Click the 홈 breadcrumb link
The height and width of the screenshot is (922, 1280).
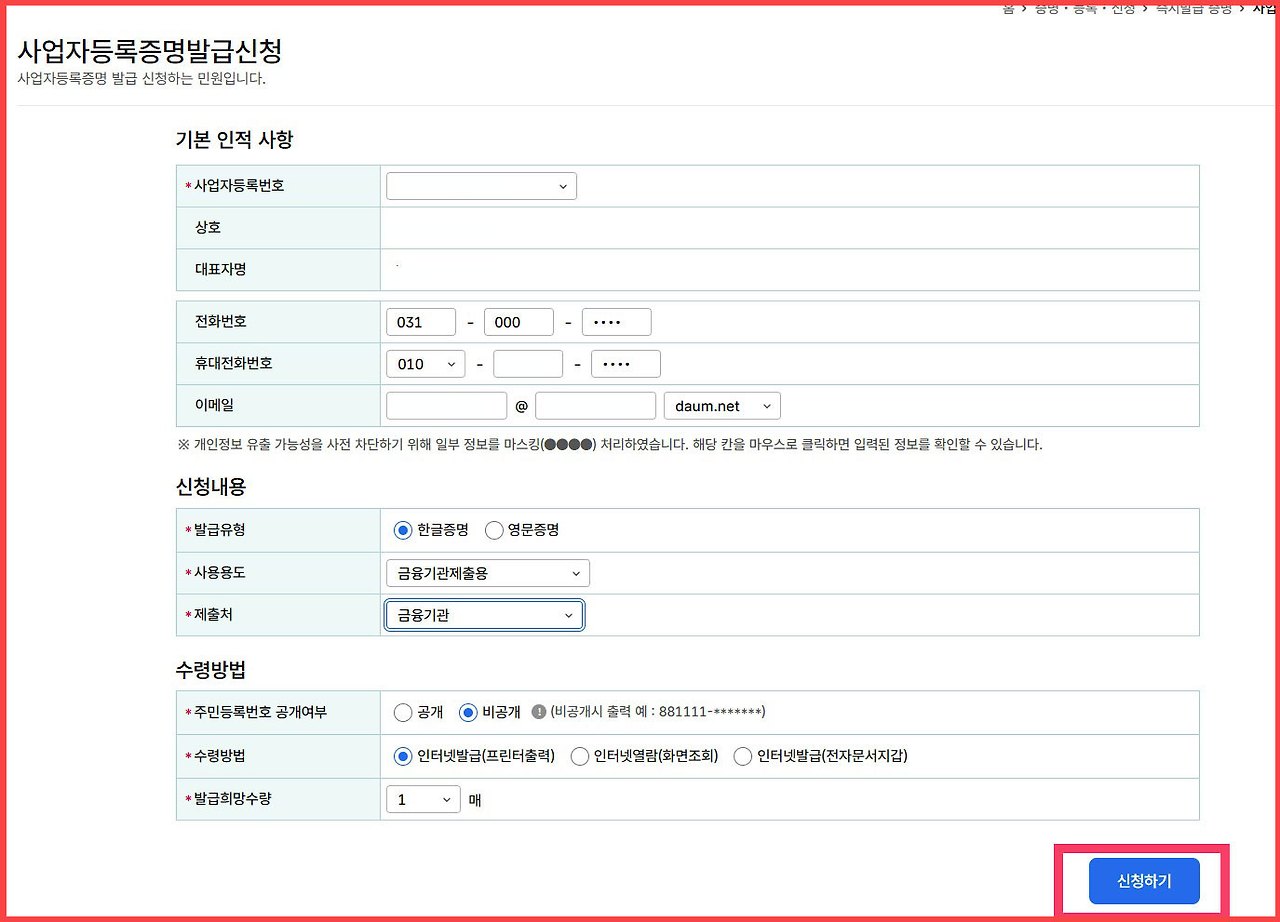pyautogui.click(x=1008, y=8)
